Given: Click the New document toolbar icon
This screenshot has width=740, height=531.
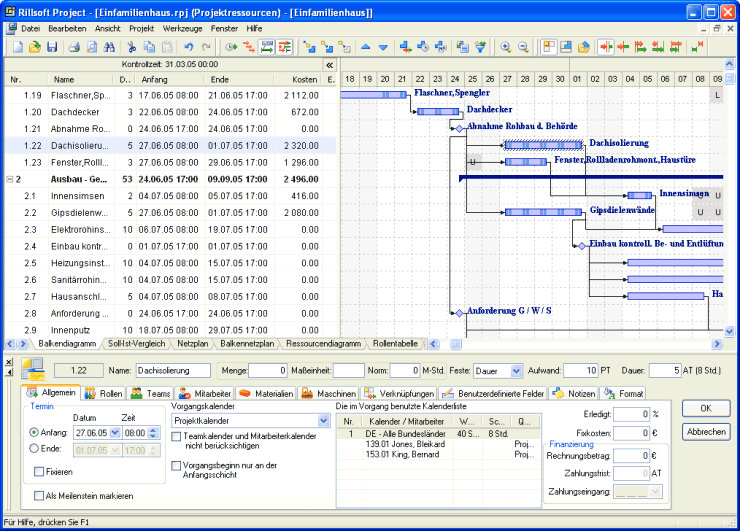Looking at the screenshot, I should click(x=17, y=47).
